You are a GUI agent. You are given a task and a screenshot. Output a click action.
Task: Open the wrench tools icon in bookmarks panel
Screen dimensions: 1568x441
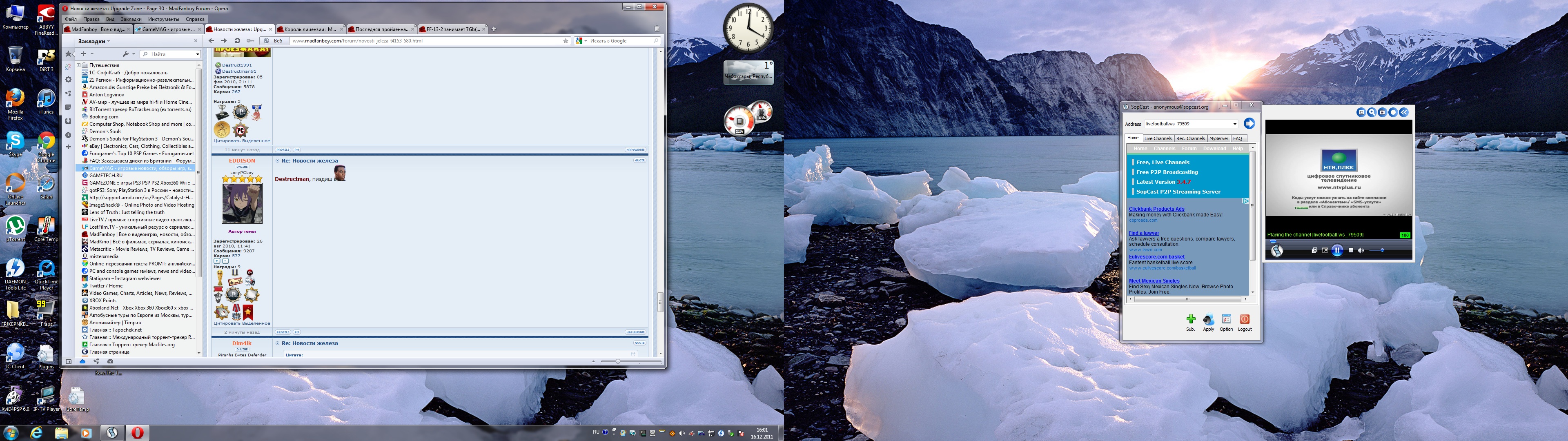(x=125, y=54)
